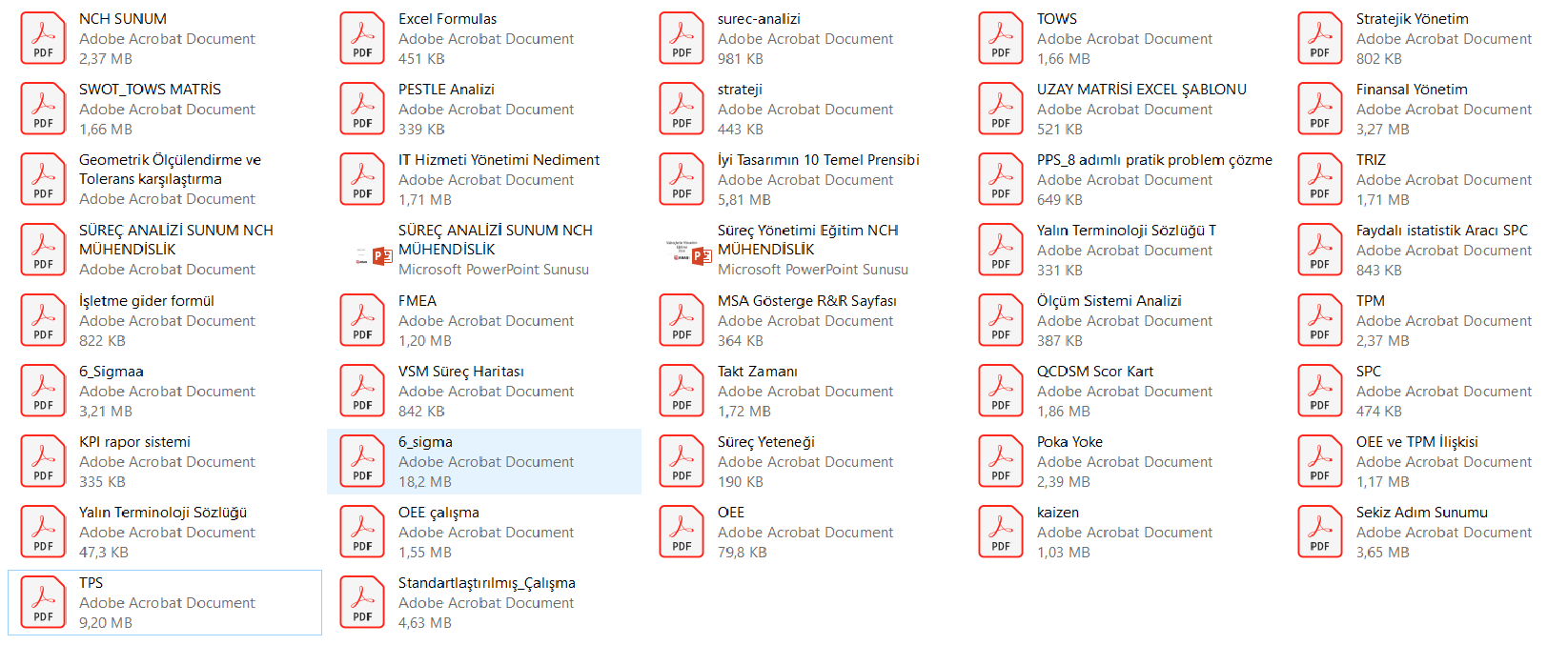Click the PDF icon of VSM Süreç Haritası
The image size is (1568, 645).
(x=362, y=392)
